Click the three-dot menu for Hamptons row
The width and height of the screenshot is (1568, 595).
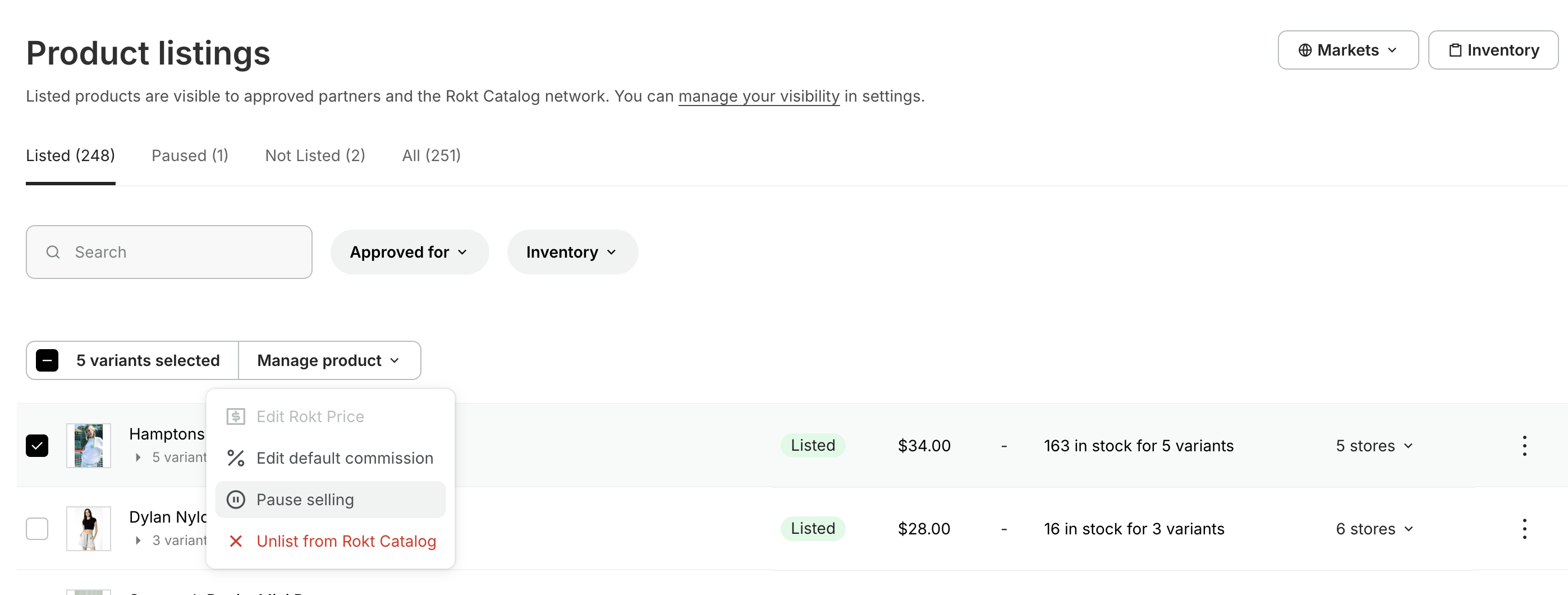[x=1524, y=446]
